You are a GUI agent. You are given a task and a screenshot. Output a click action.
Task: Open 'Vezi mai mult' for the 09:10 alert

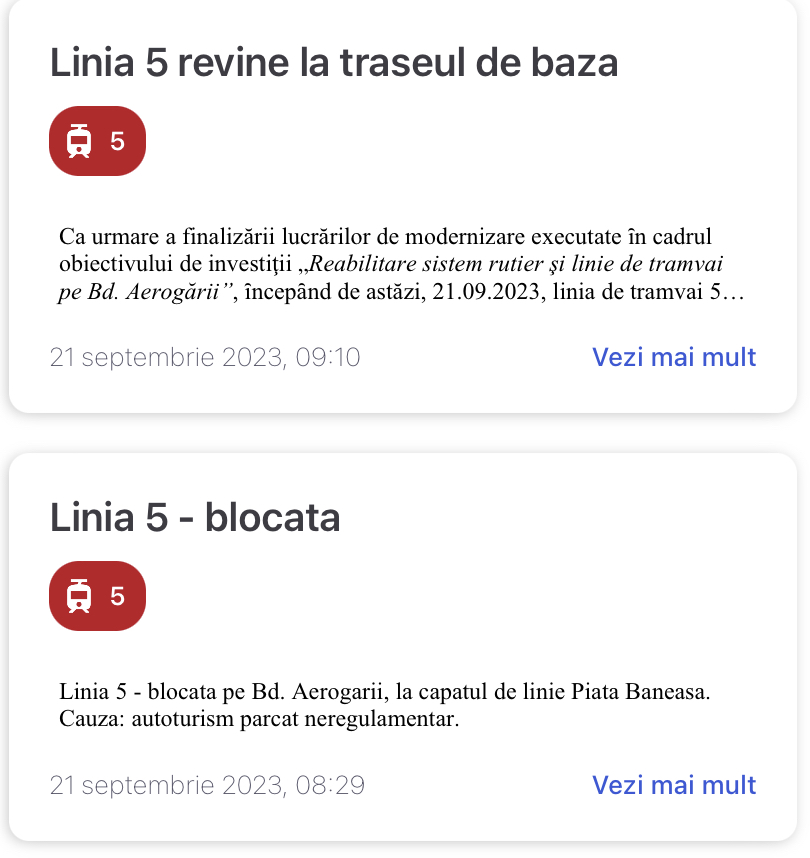pyautogui.click(x=674, y=357)
